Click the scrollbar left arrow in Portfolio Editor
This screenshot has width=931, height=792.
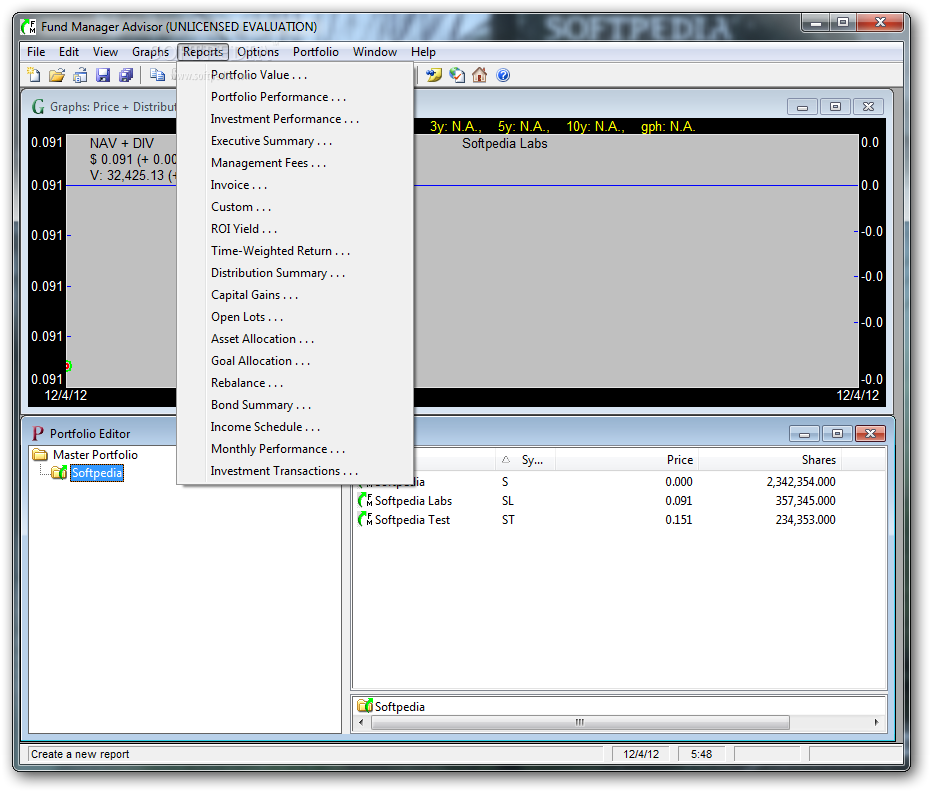[362, 722]
